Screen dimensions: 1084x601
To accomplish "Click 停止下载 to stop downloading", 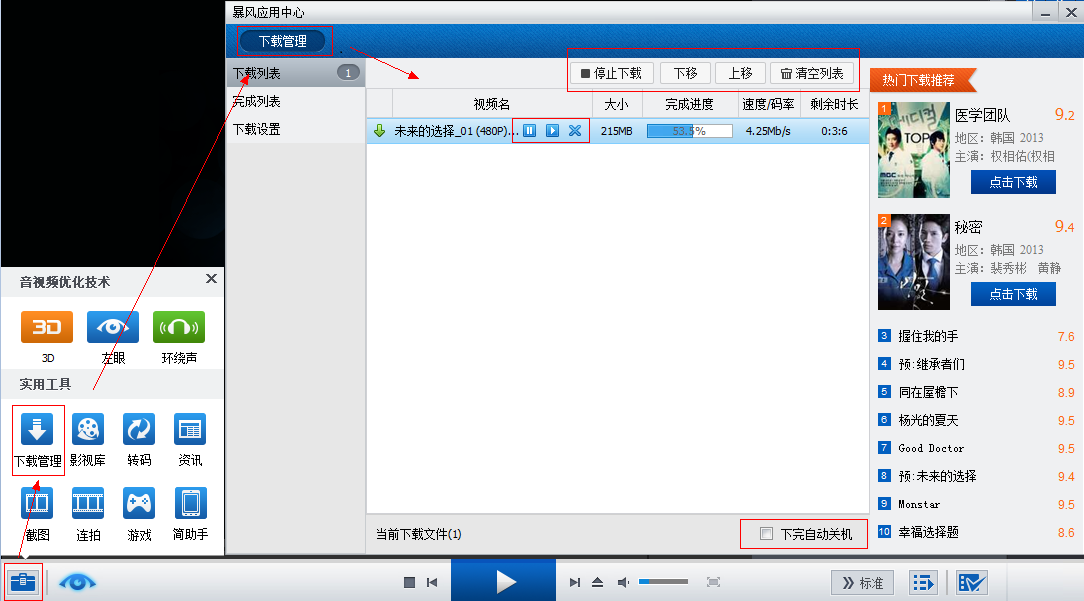I will (613, 72).
